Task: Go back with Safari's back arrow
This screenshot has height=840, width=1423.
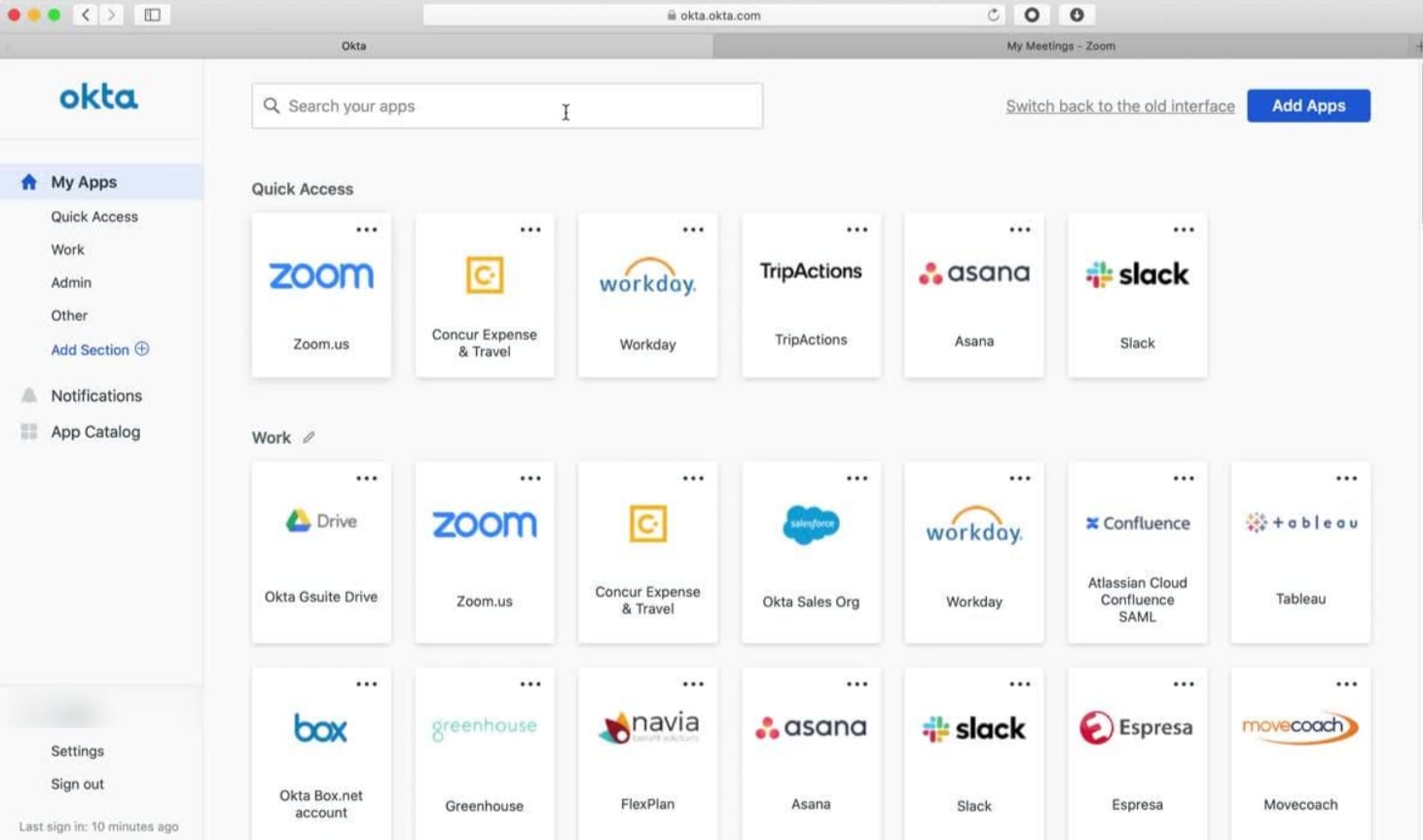Action: (86, 15)
